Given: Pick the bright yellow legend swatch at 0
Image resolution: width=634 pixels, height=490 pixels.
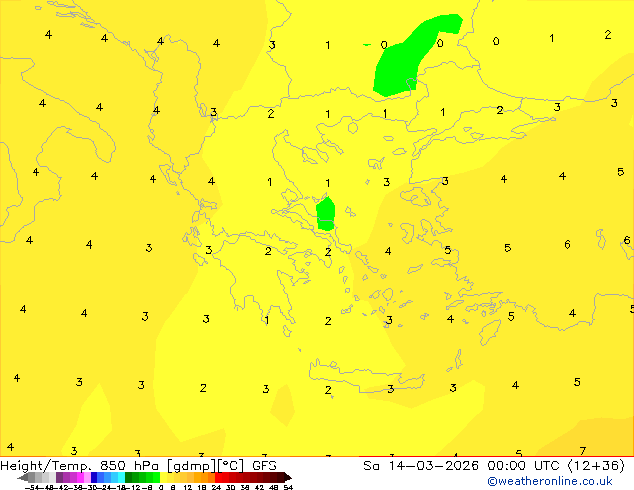Looking at the screenshot, I should coord(163,477).
